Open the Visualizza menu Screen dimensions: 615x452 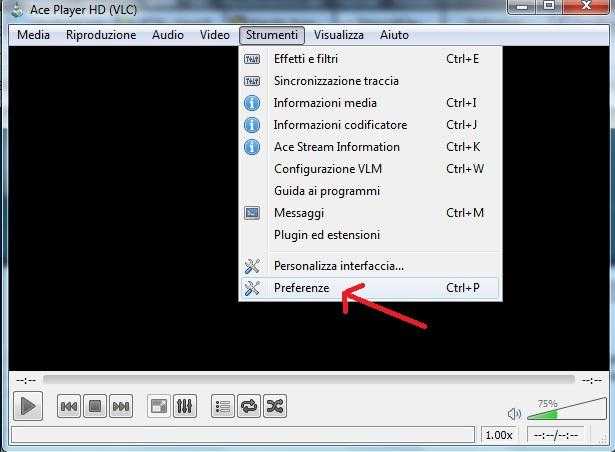click(338, 35)
